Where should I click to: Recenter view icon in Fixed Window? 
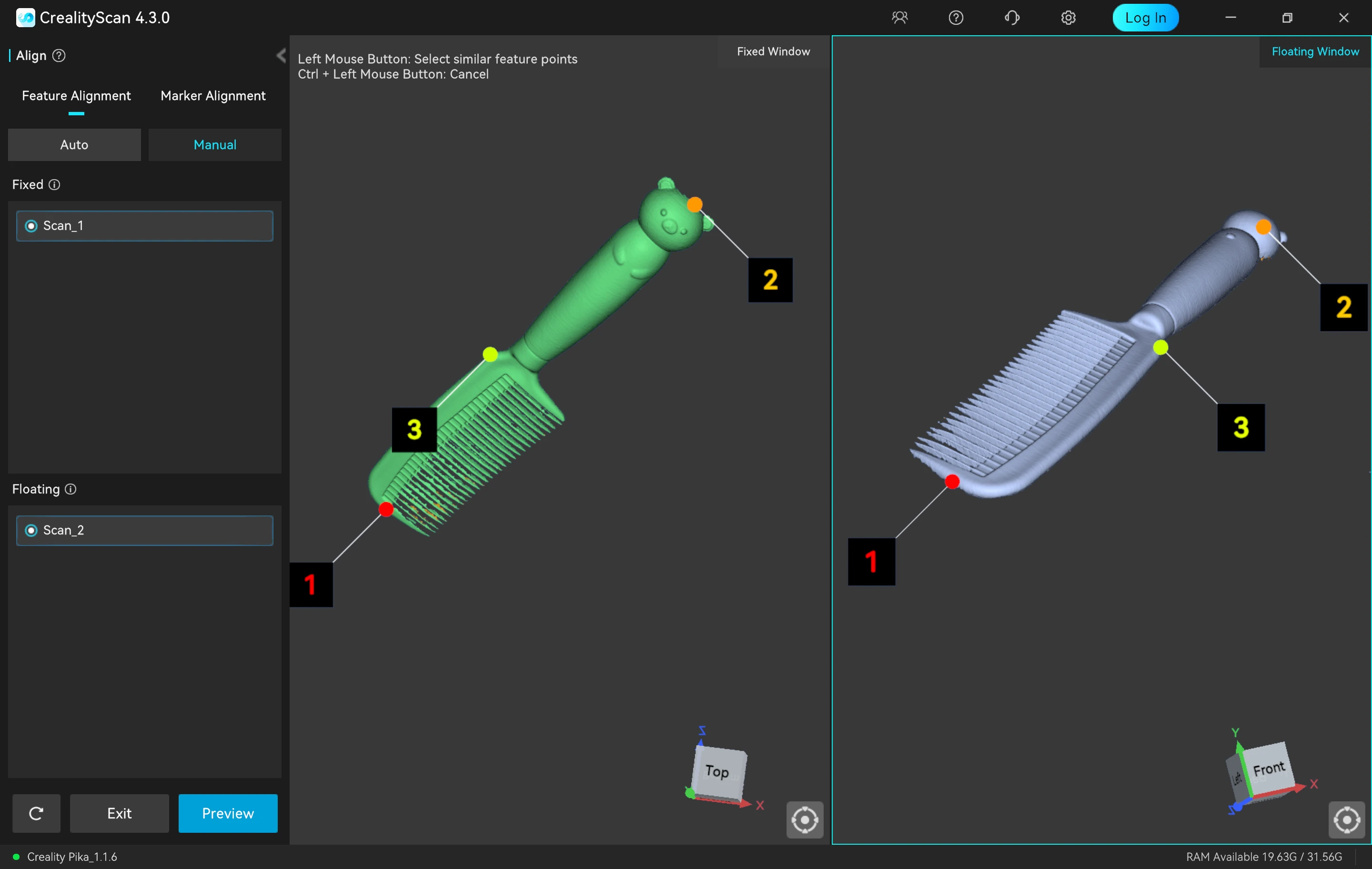point(805,820)
